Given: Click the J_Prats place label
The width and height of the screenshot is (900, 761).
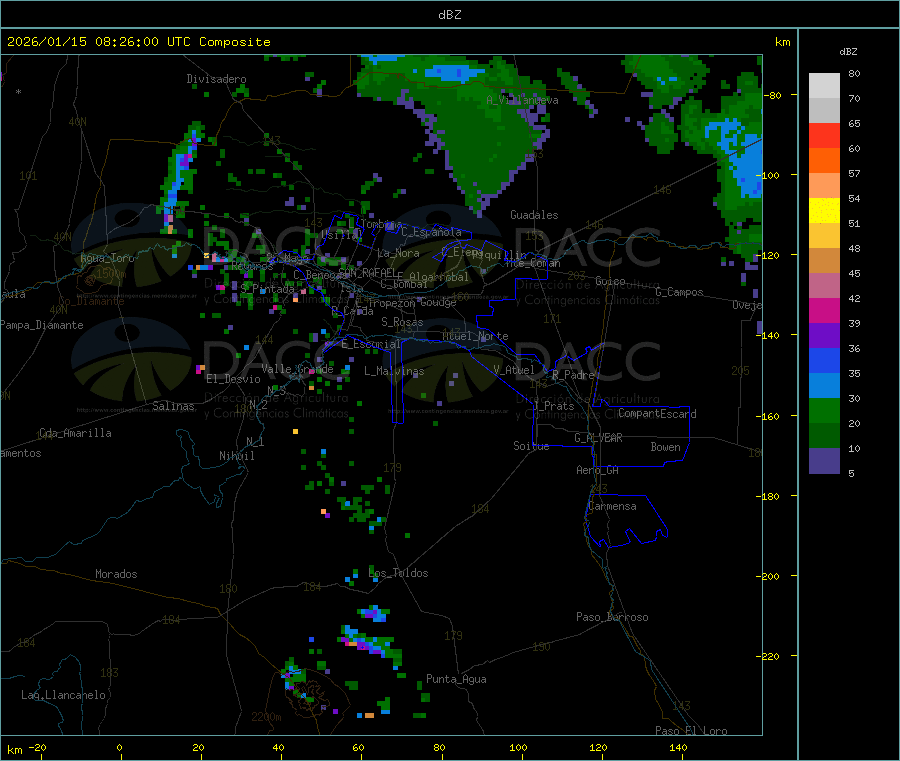Looking at the screenshot, I should (553, 406).
